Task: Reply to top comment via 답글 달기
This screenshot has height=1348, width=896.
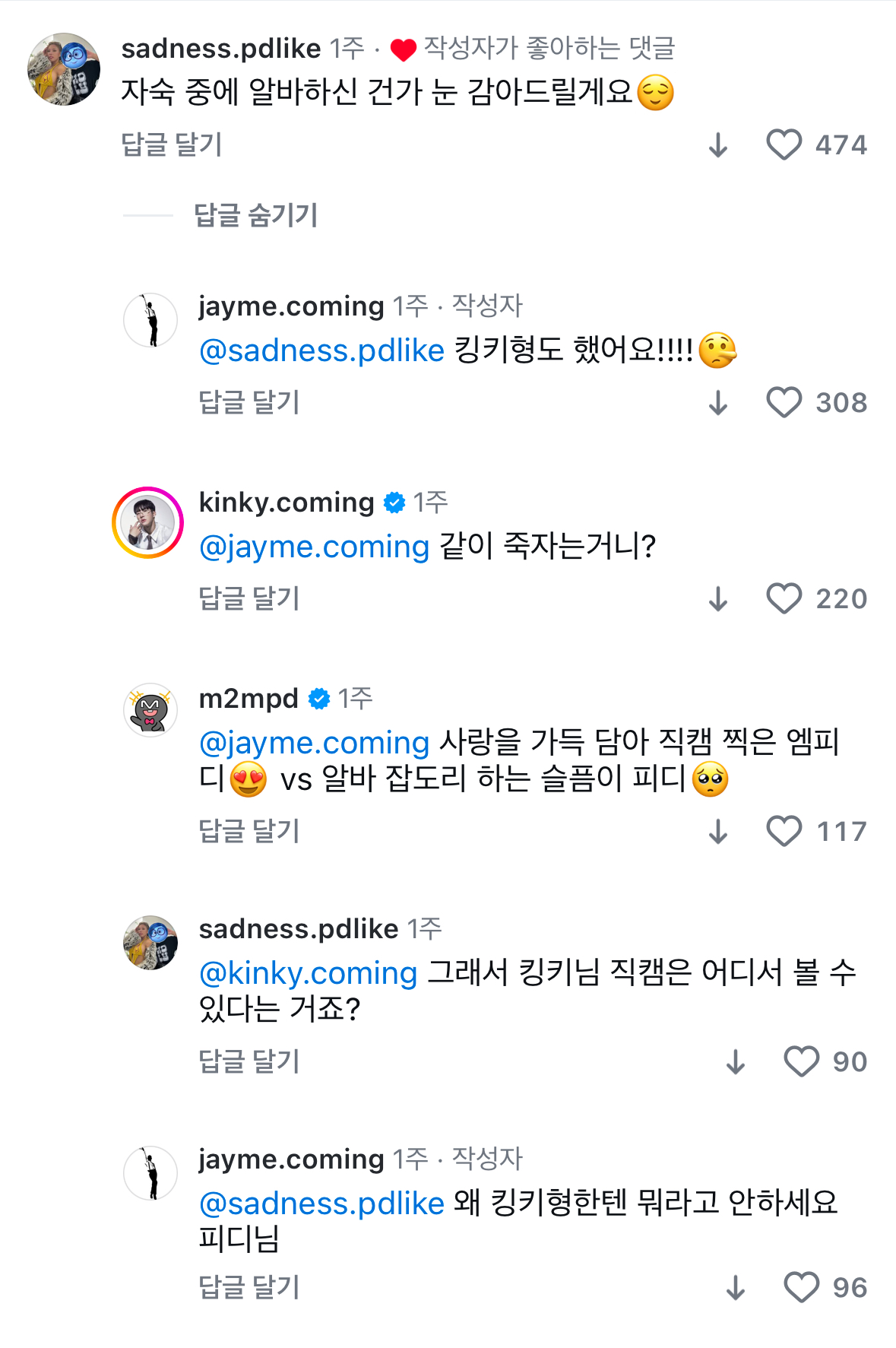Action: pyautogui.click(x=172, y=144)
